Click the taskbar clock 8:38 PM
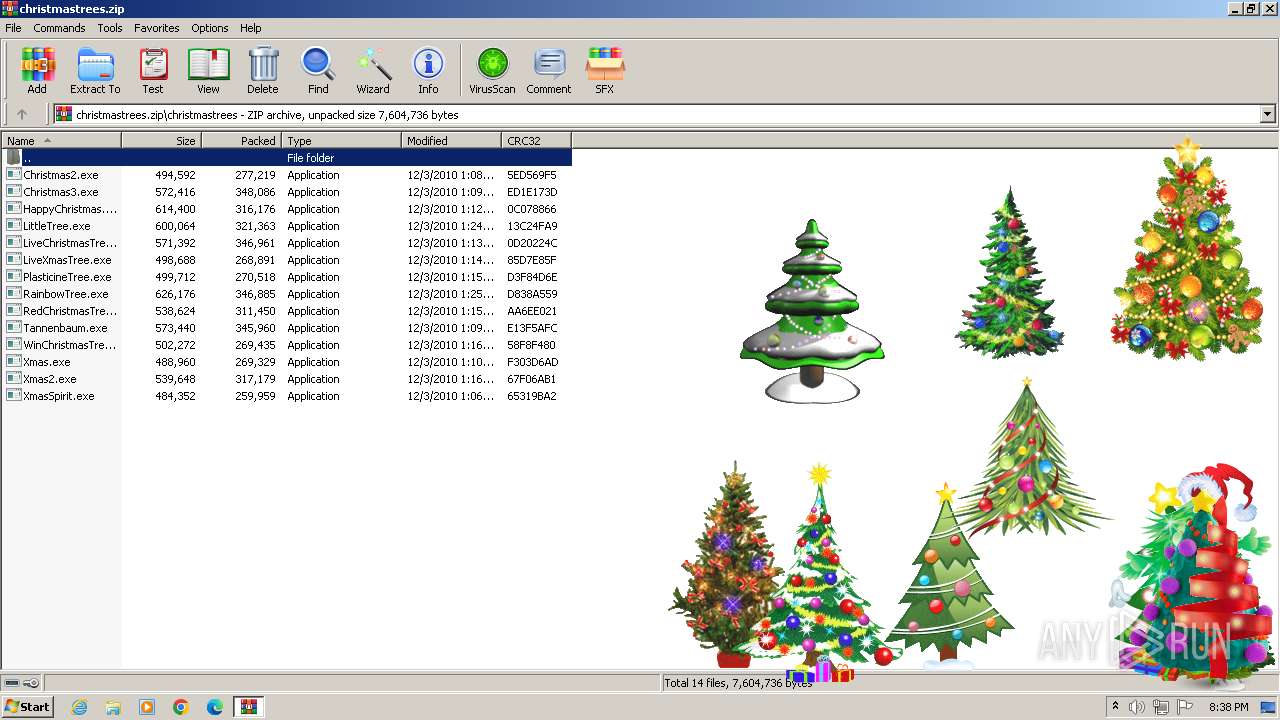 pyautogui.click(x=1228, y=707)
